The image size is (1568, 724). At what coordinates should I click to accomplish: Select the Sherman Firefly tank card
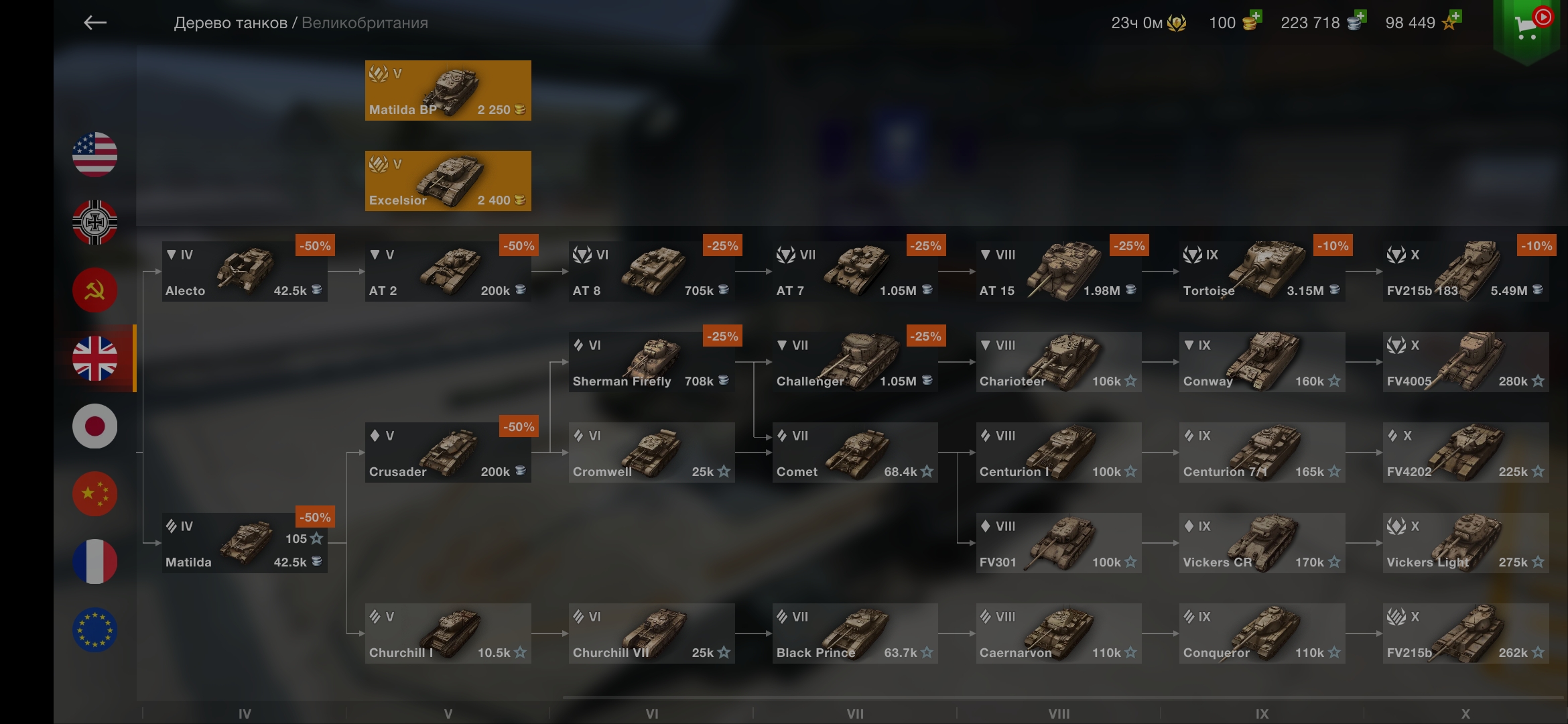pyautogui.click(x=651, y=362)
